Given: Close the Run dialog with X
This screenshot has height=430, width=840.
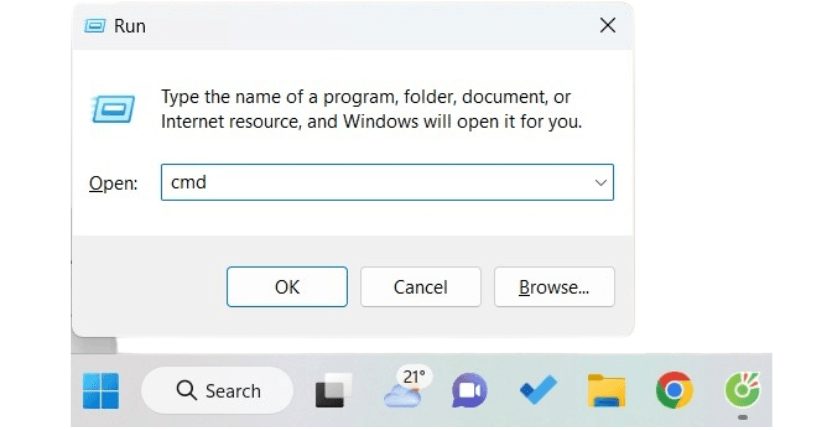Looking at the screenshot, I should click(607, 25).
